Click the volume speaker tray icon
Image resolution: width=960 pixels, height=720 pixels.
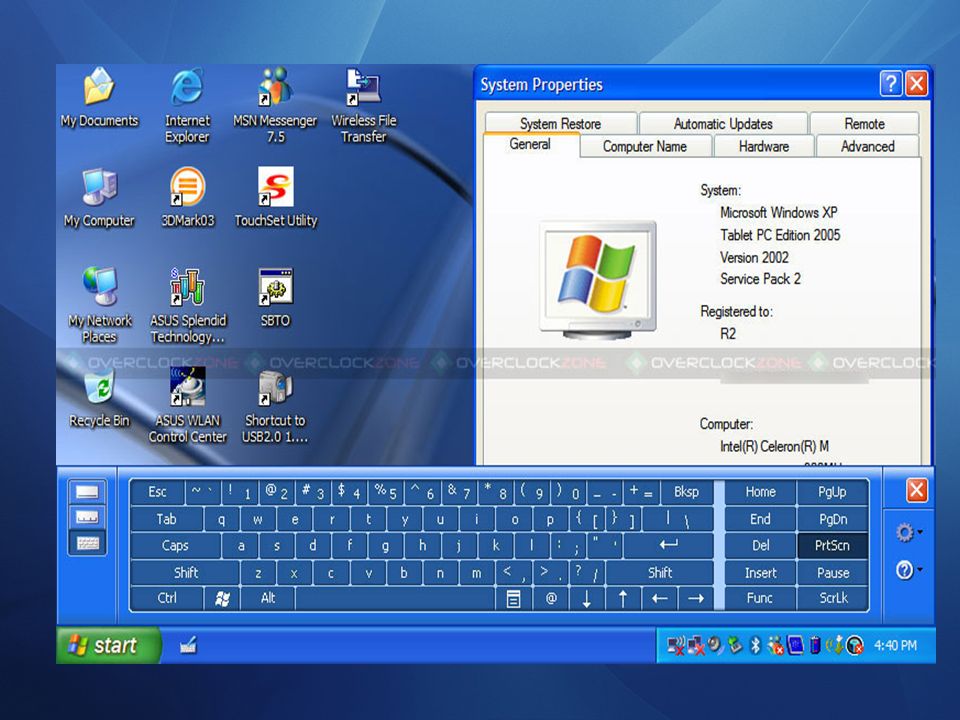[714, 645]
